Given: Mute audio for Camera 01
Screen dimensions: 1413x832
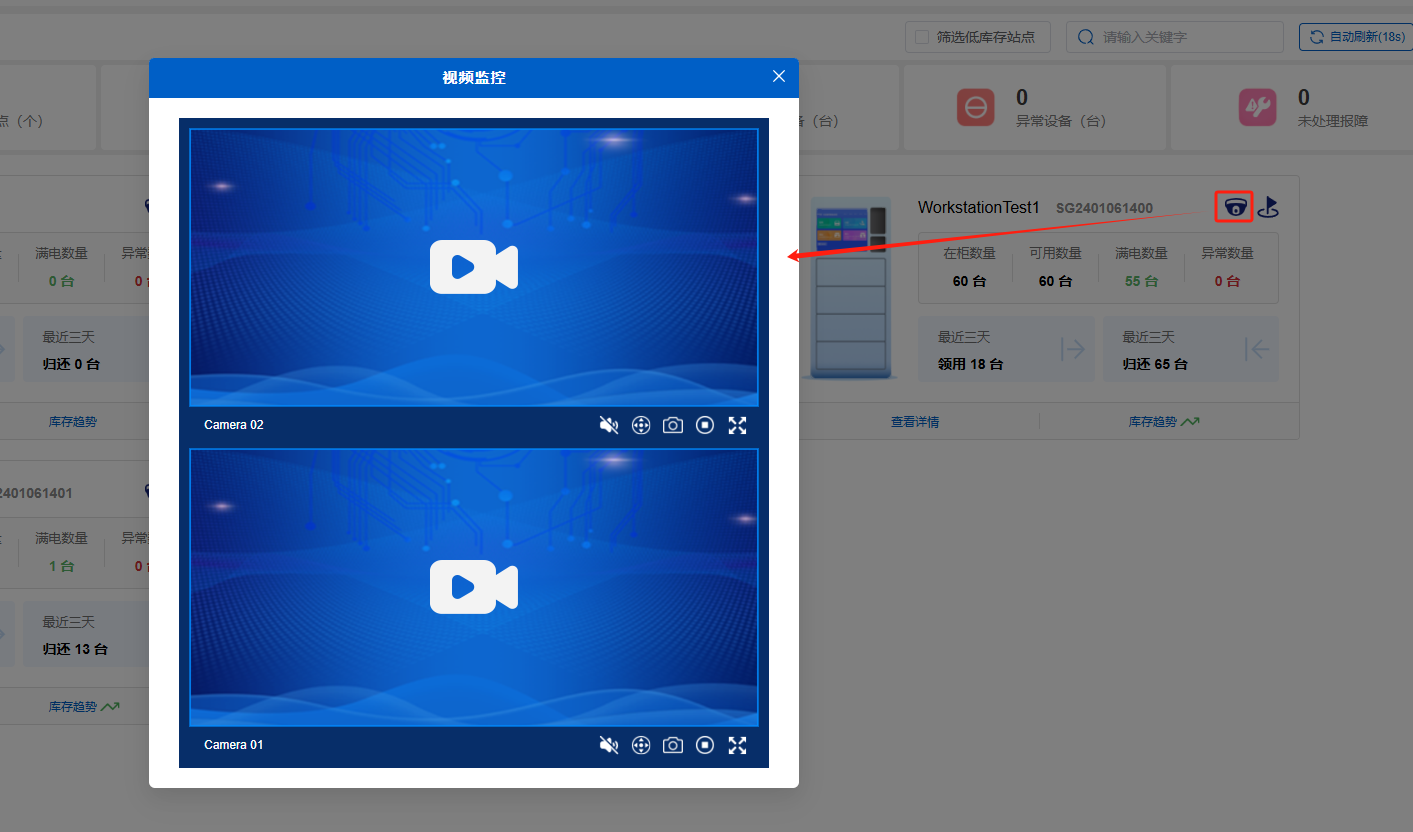Looking at the screenshot, I should pos(608,745).
